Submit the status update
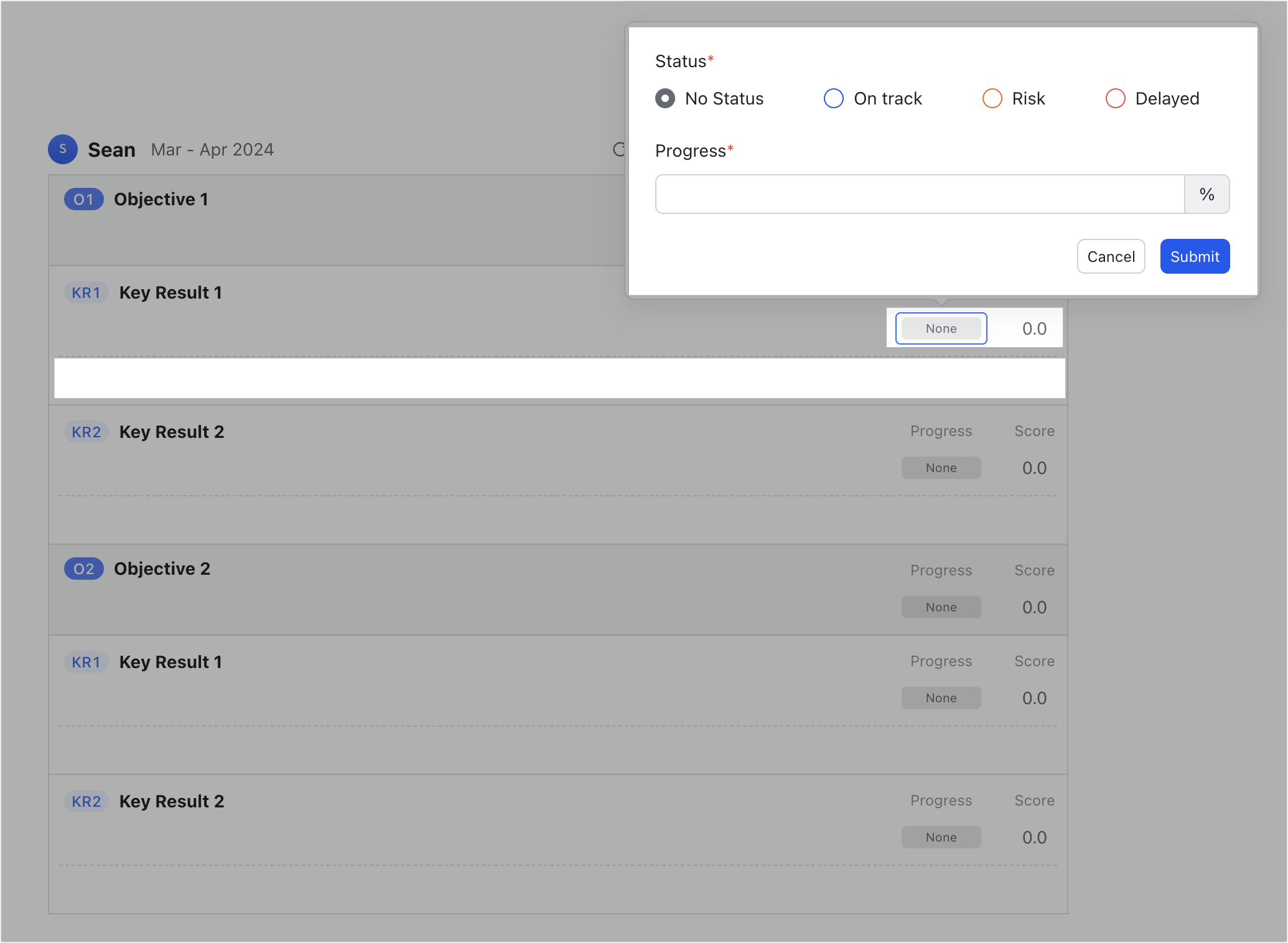The image size is (1288, 943). (1194, 256)
